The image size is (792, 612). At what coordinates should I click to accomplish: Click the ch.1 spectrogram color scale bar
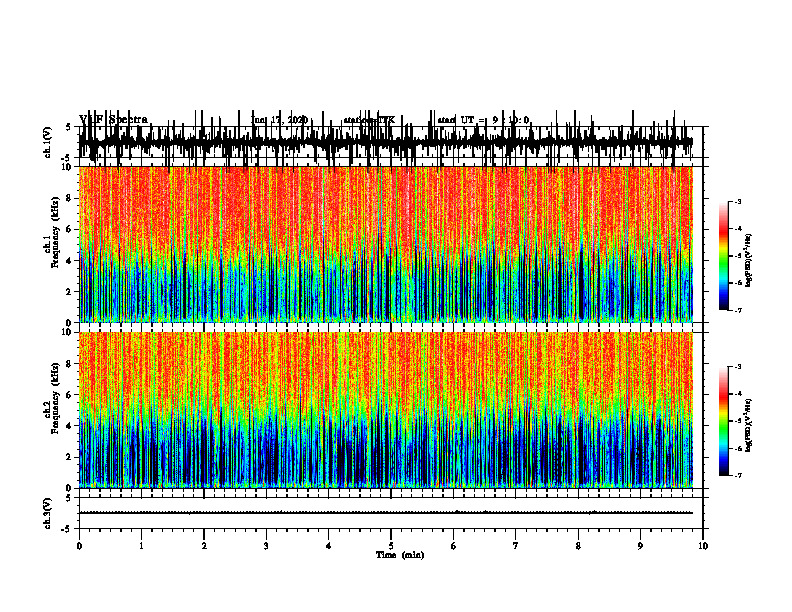click(724, 255)
